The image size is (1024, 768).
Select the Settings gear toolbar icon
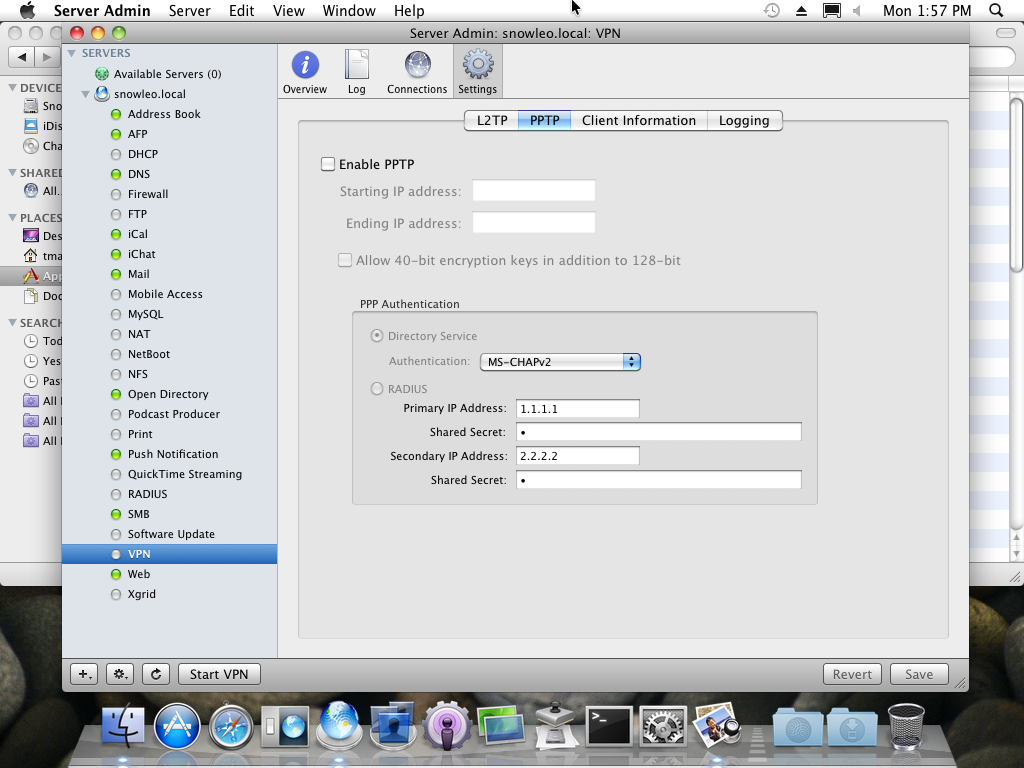click(477, 72)
